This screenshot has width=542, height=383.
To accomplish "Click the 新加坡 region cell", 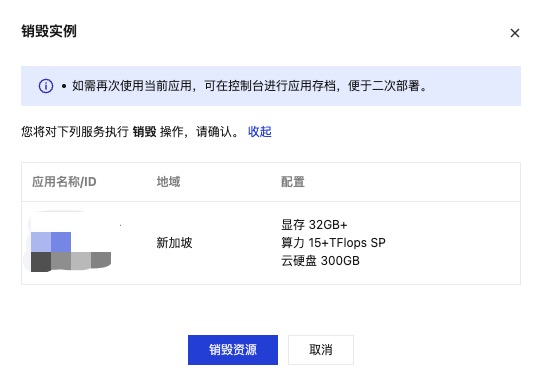I will pos(174,243).
